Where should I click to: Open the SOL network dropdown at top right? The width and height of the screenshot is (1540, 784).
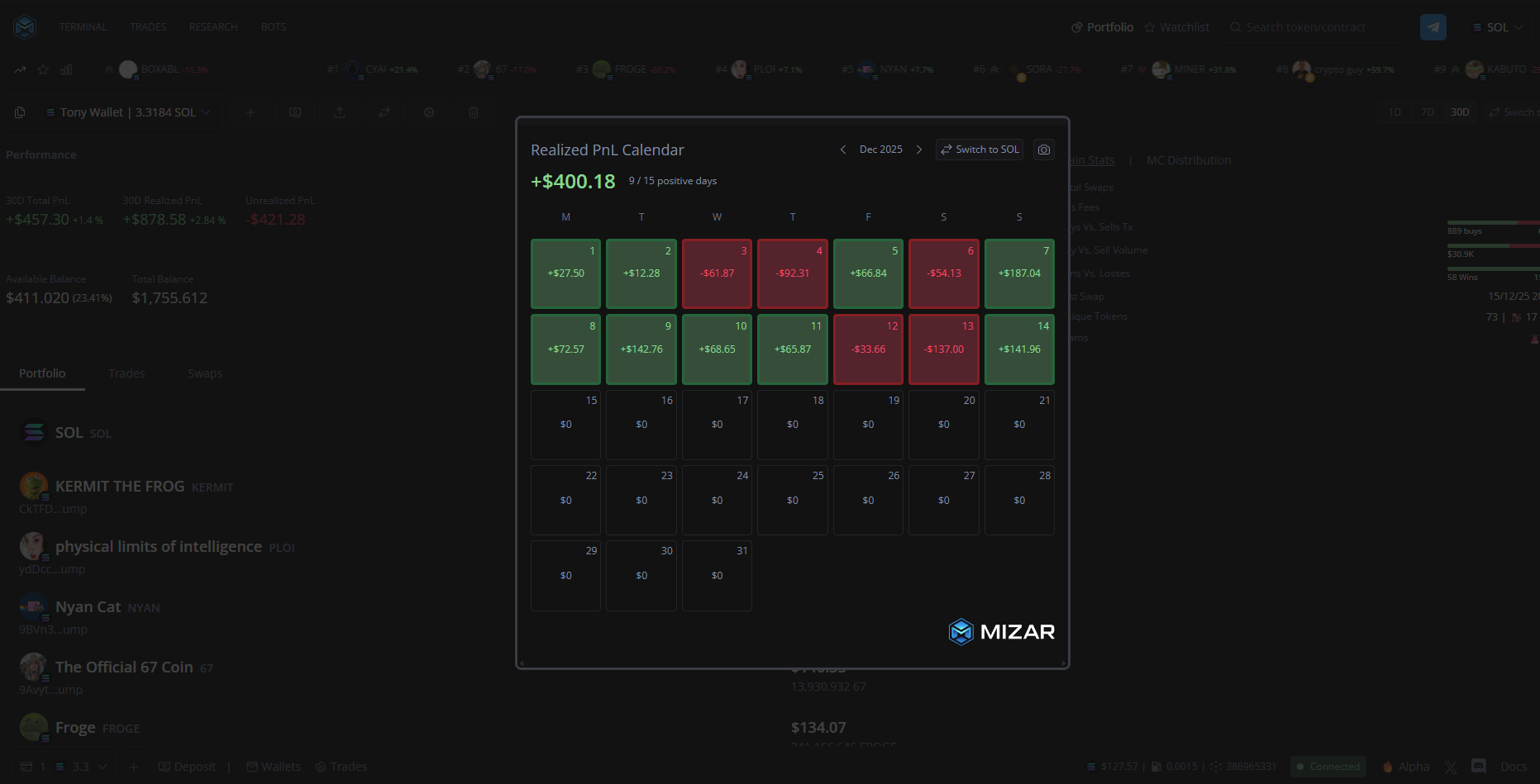(1497, 27)
